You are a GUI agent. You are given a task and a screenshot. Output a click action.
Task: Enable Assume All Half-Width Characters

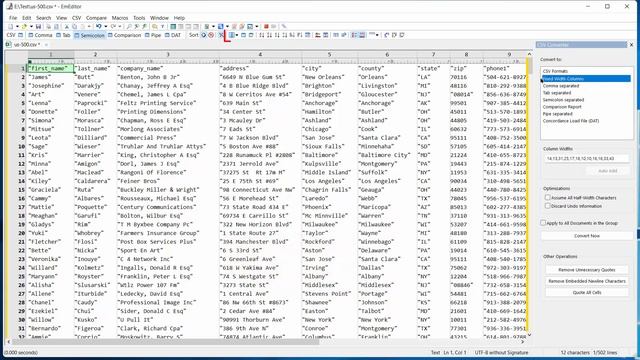coord(548,198)
